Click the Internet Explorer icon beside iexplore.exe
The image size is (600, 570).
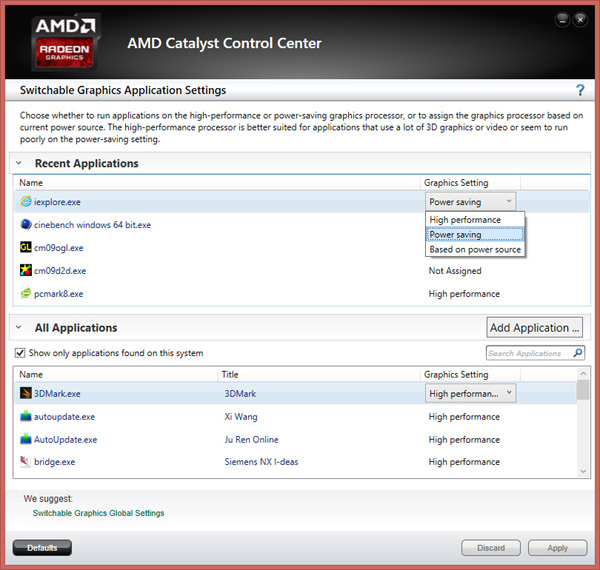point(26,201)
